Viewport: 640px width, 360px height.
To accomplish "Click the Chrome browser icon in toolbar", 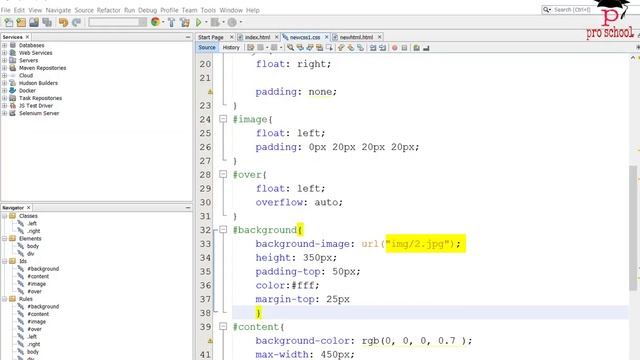I will (155, 22).
